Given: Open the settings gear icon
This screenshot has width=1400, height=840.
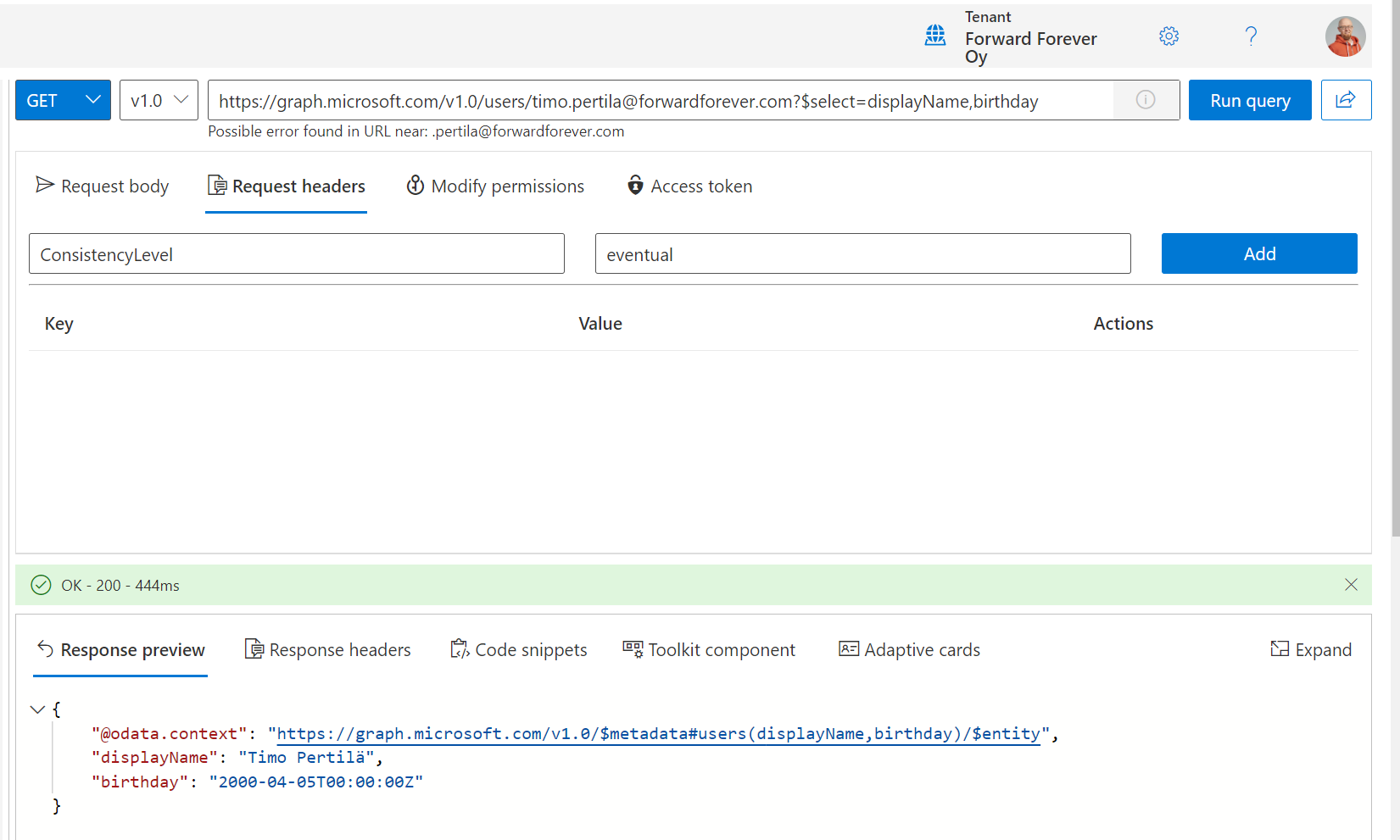Looking at the screenshot, I should 1169,36.
